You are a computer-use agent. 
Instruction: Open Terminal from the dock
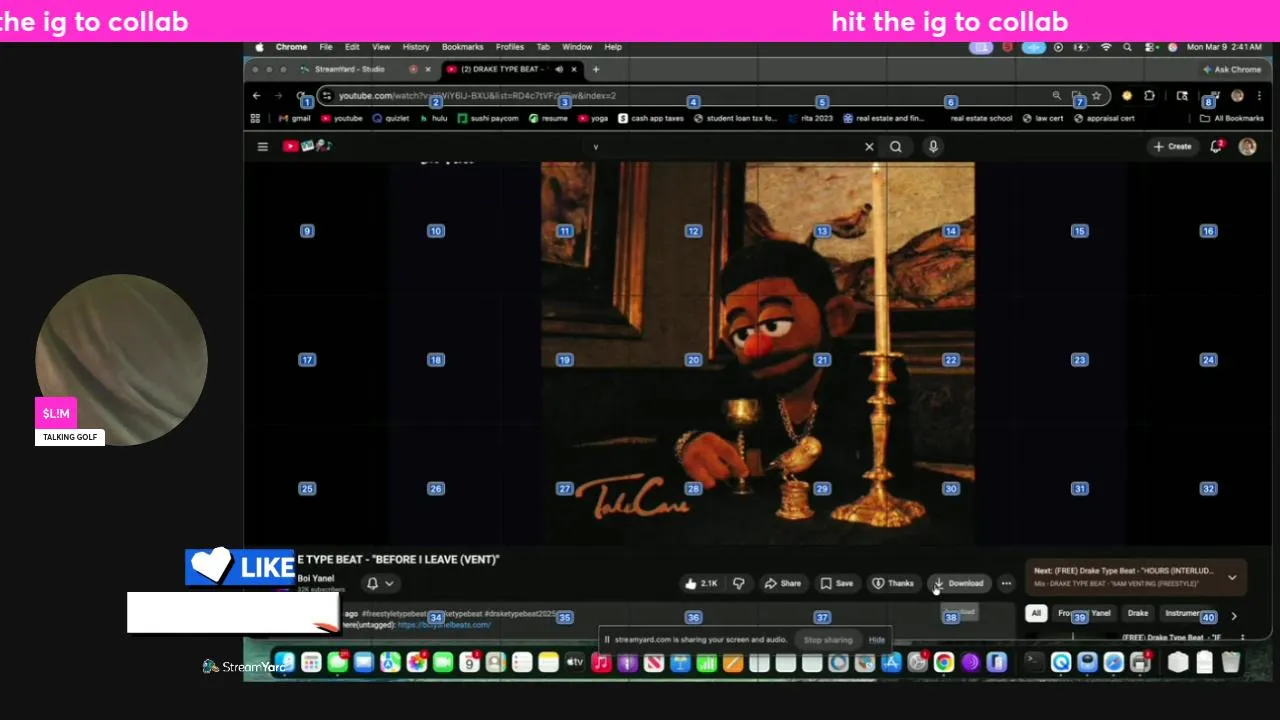[1034, 662]
